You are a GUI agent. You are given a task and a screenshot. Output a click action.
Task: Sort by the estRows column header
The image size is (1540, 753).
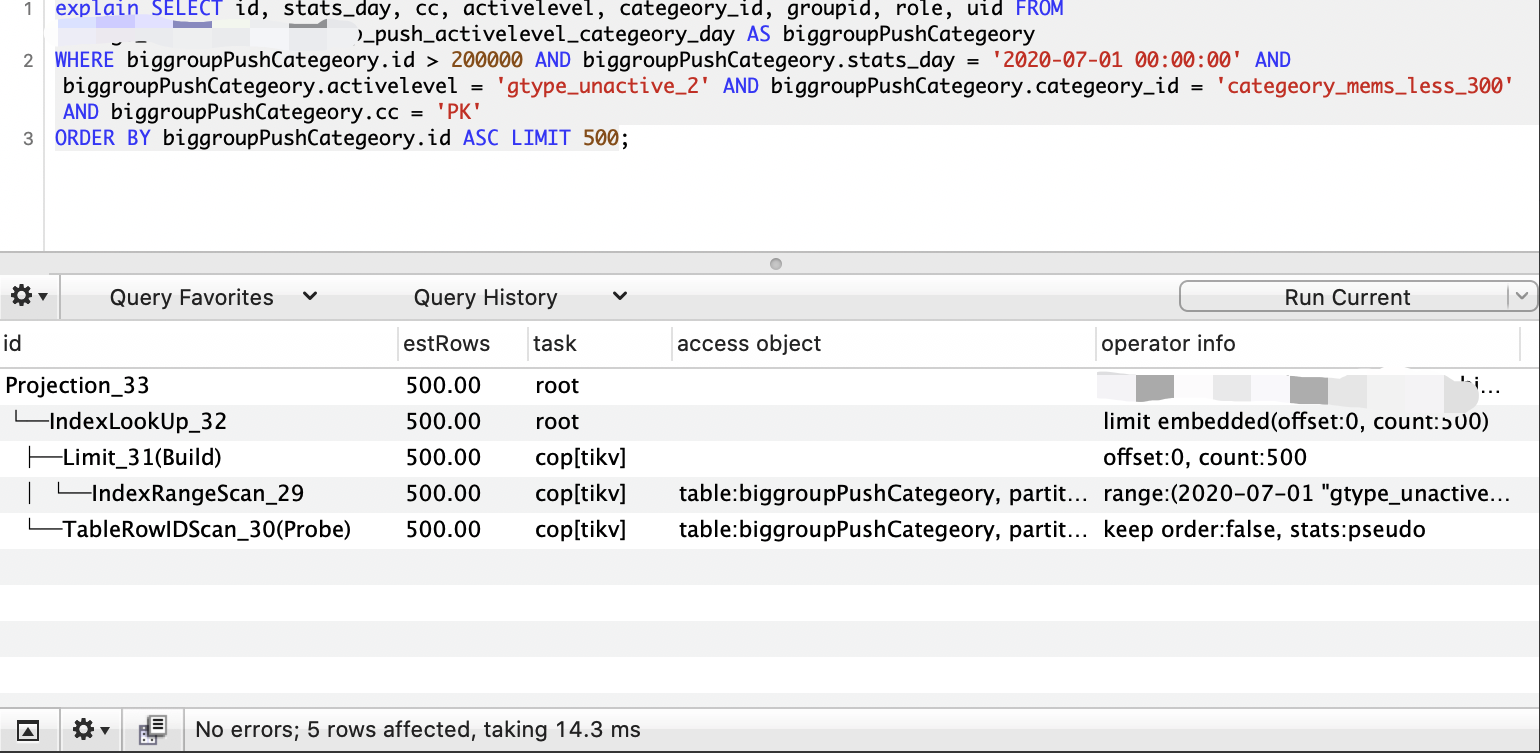(x=462, y=344)
